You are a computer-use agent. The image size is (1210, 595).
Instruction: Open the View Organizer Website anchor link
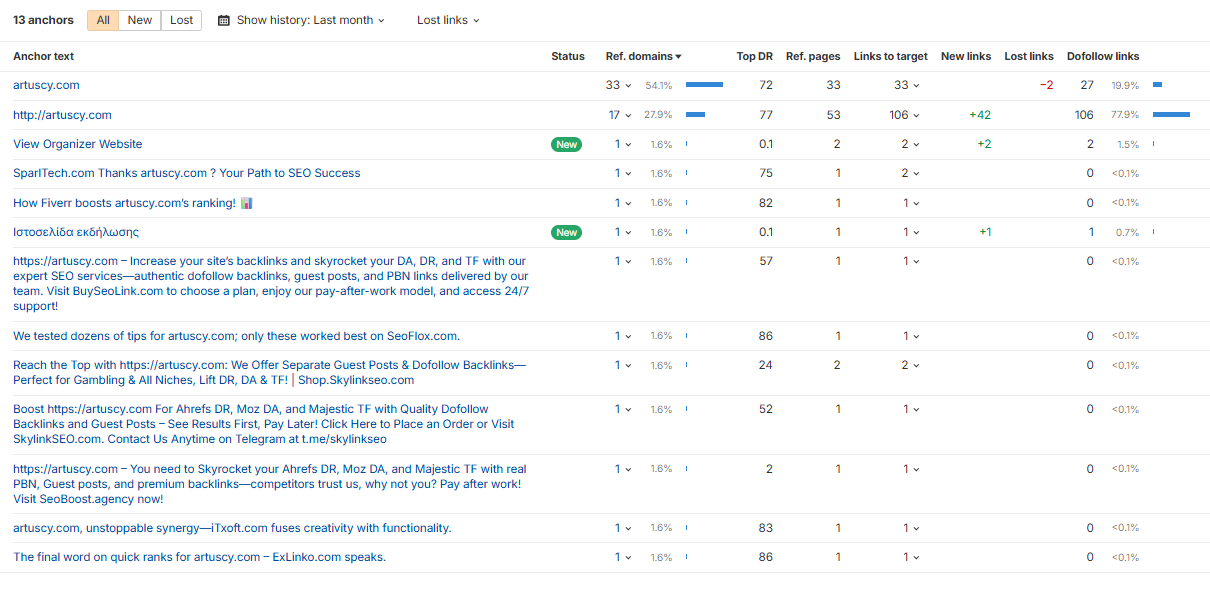coord(78,144)
